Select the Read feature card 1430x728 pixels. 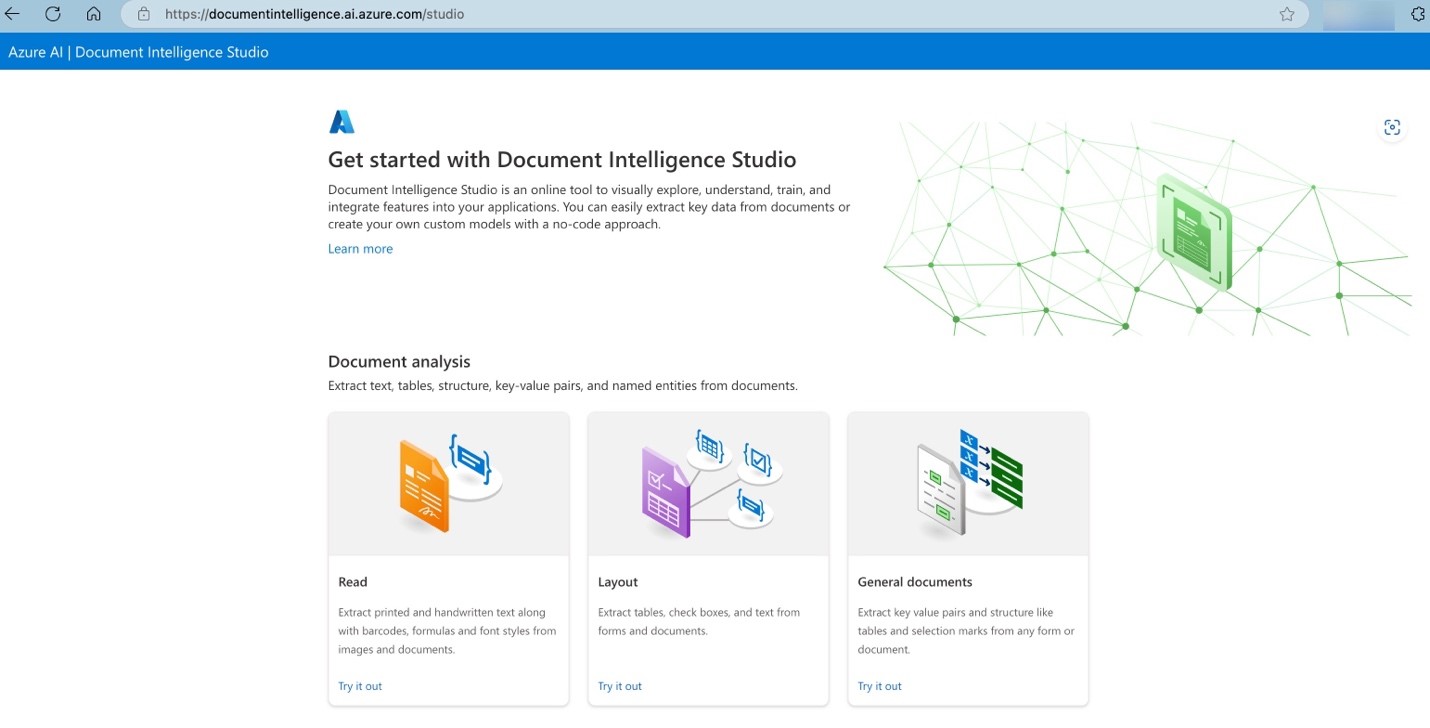click(448, 557)
